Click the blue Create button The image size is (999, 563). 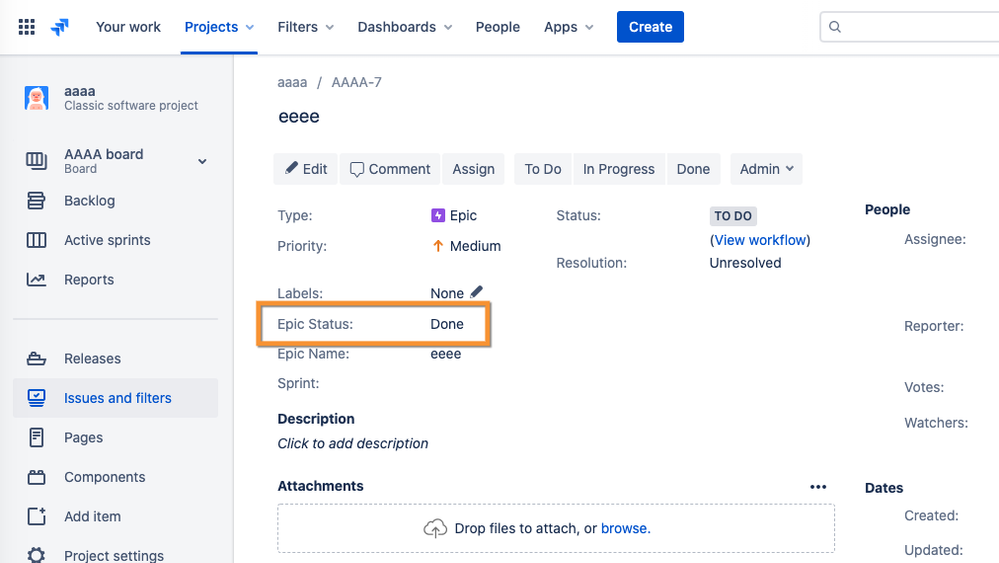coord(650,27)
